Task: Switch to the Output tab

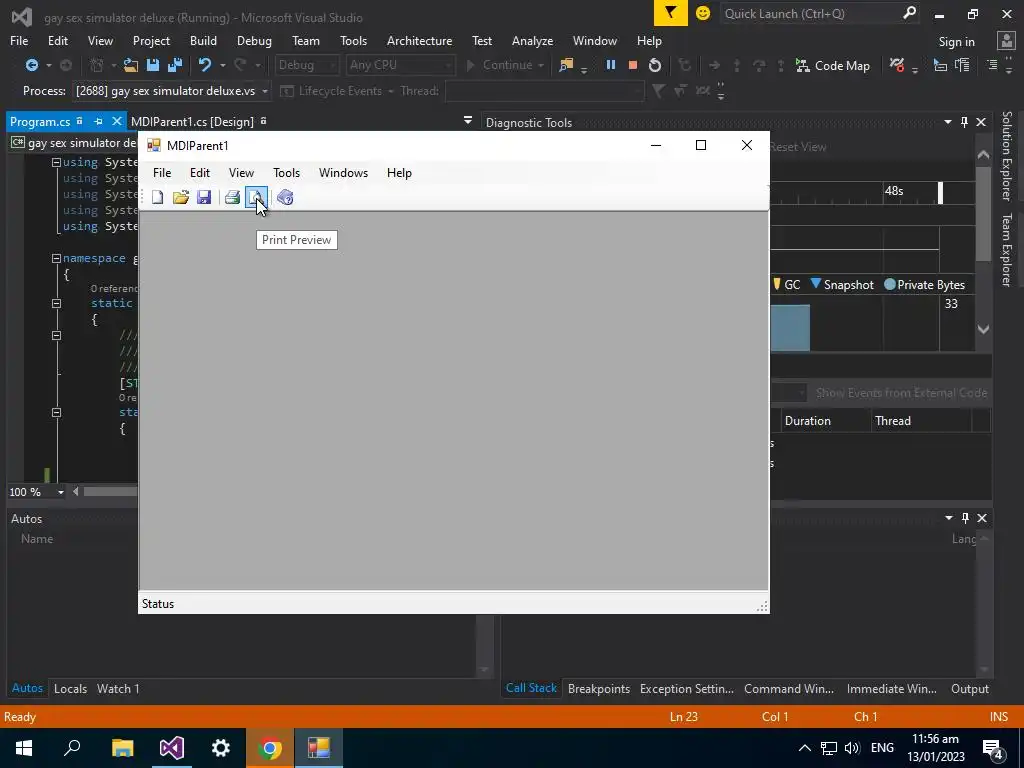Action: point(969,688)
